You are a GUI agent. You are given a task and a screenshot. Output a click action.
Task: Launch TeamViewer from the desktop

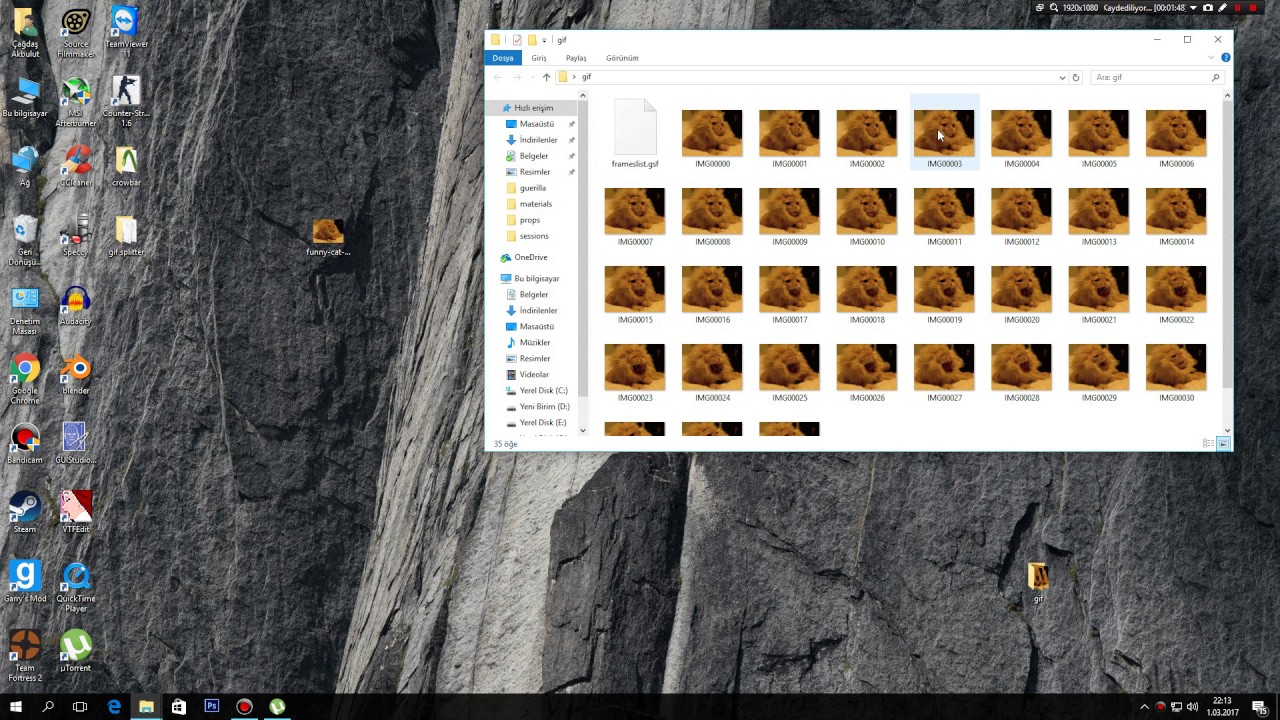[x=126, y=33]
